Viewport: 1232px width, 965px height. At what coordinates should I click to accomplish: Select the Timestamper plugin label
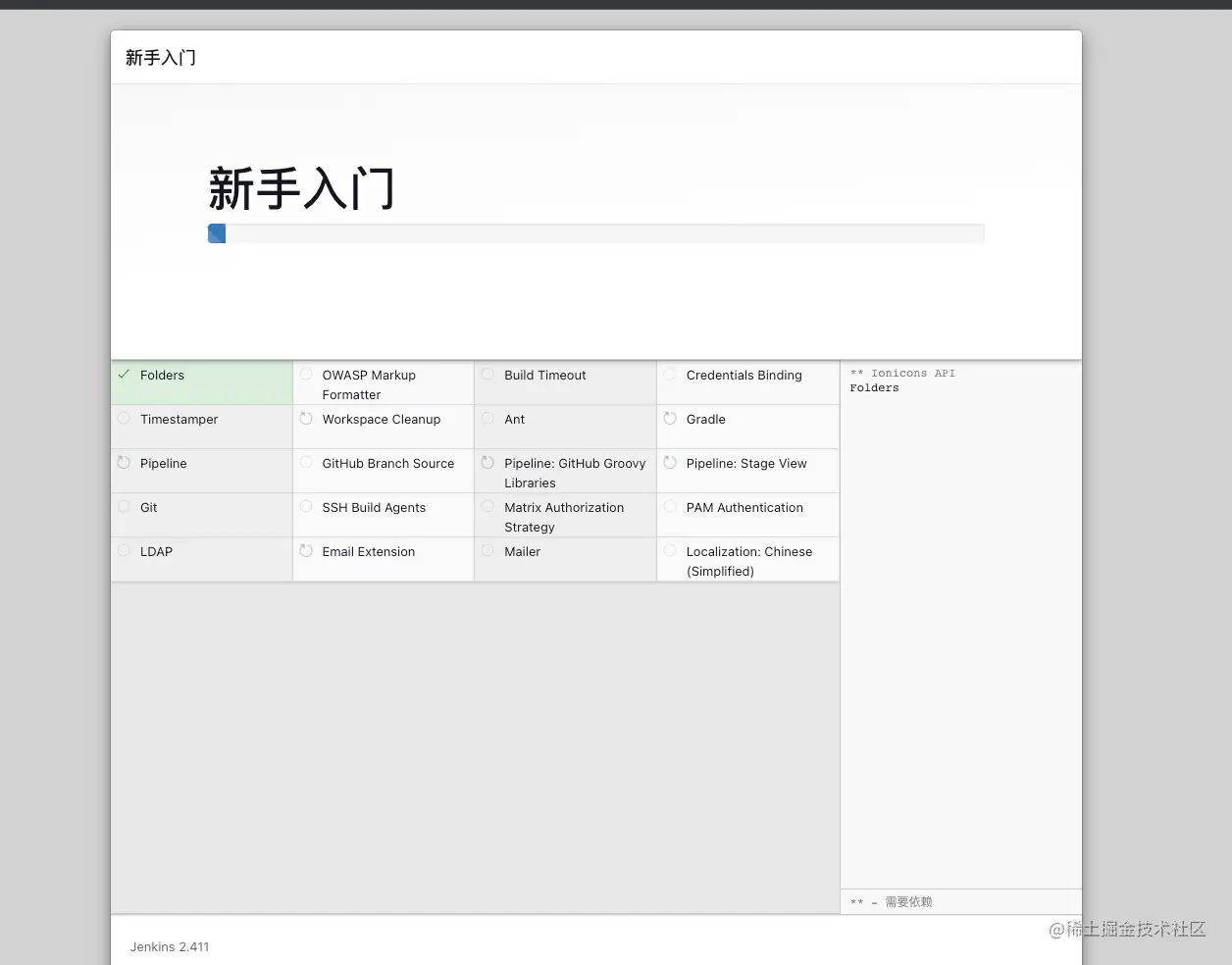(x=179, y=419)
